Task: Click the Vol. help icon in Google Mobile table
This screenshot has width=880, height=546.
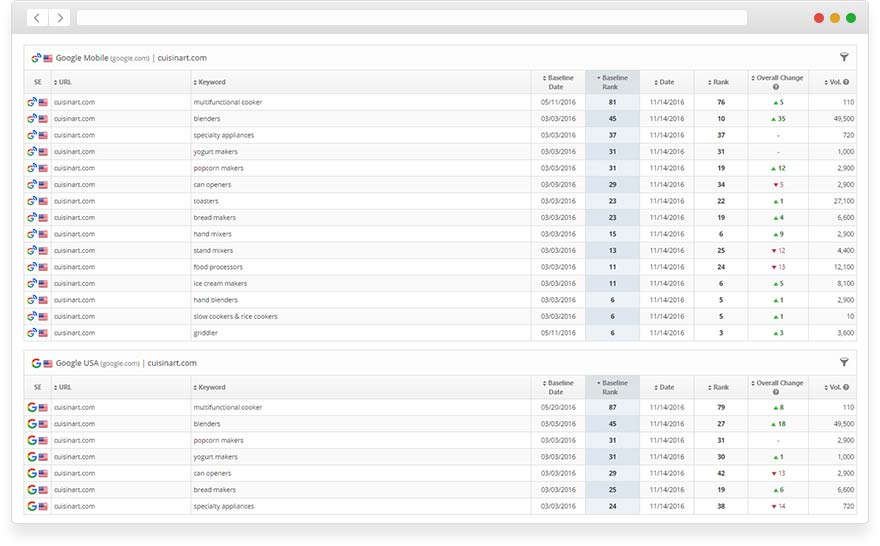Action: pos(846,82)
